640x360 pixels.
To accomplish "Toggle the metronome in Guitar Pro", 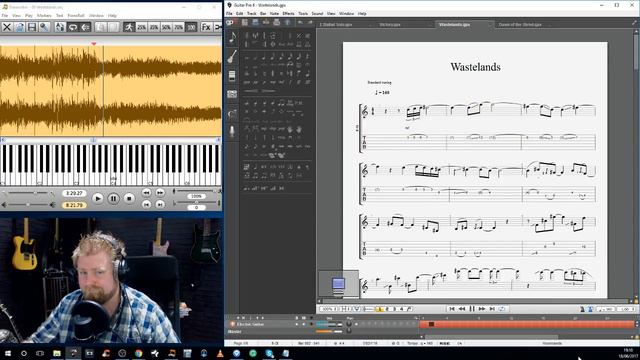I will point(582,309).
